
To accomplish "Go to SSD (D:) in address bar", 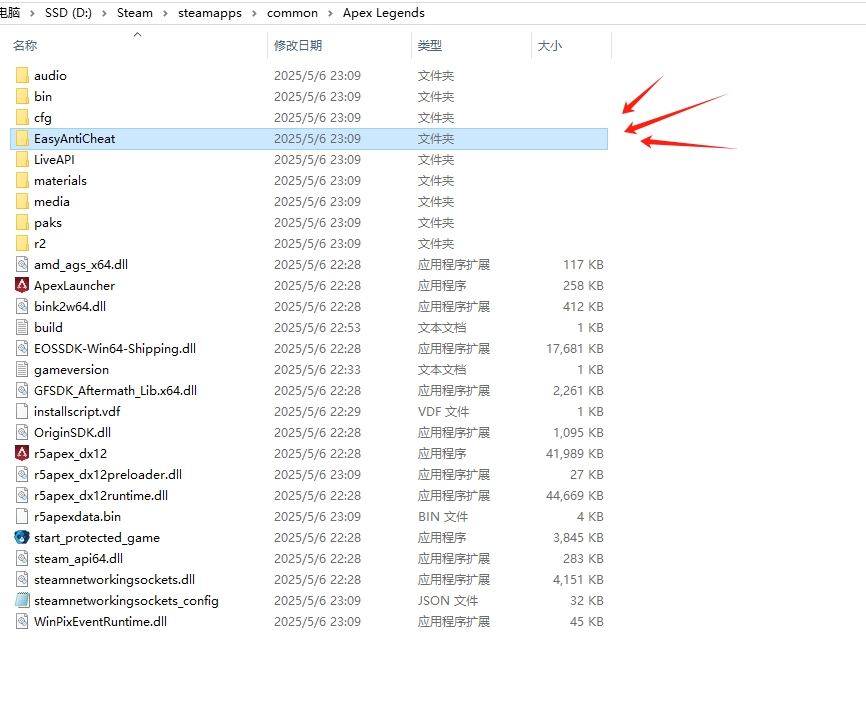I will tap(68, 13).
